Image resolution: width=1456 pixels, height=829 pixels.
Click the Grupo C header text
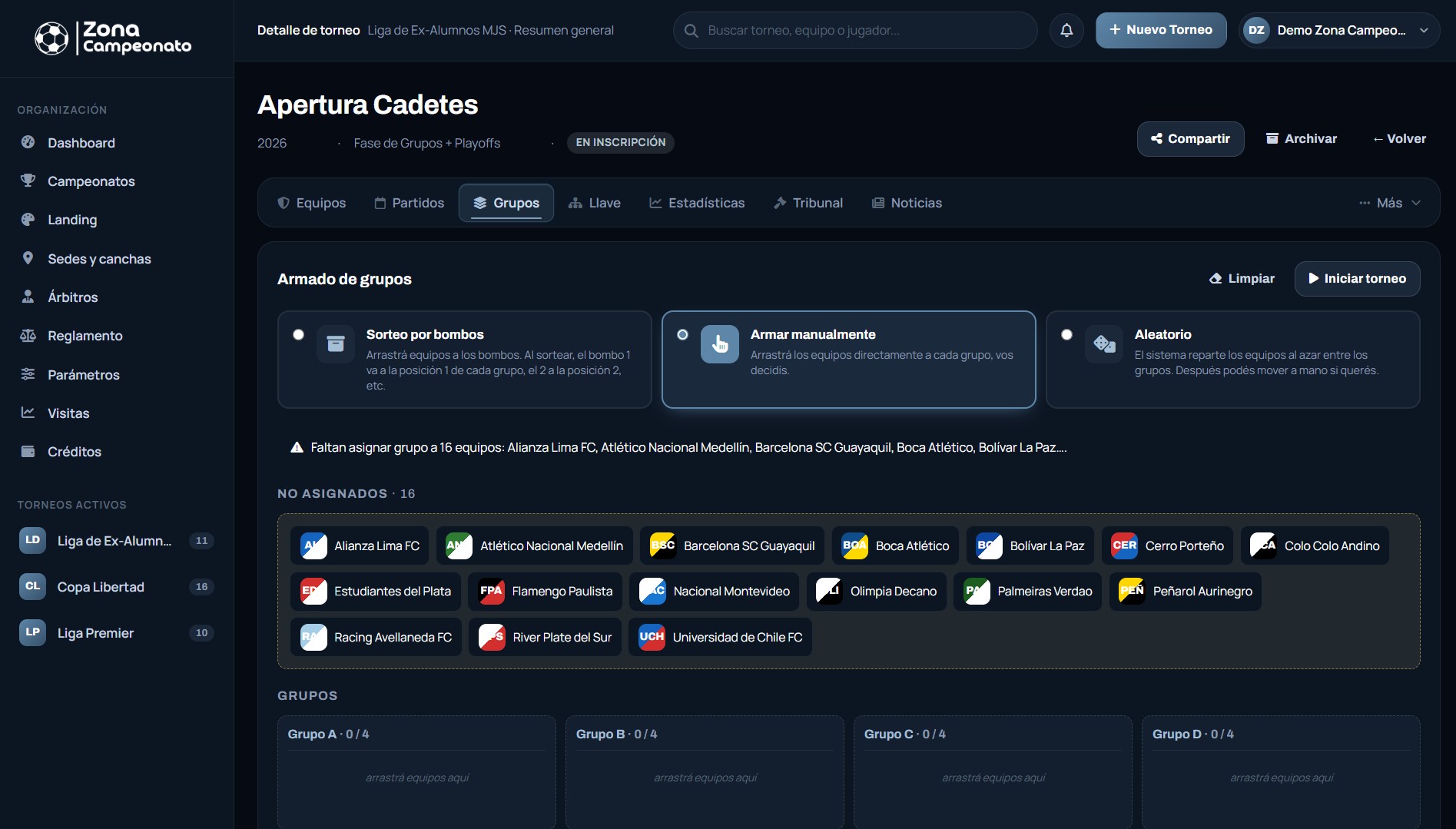click(904, 734)
